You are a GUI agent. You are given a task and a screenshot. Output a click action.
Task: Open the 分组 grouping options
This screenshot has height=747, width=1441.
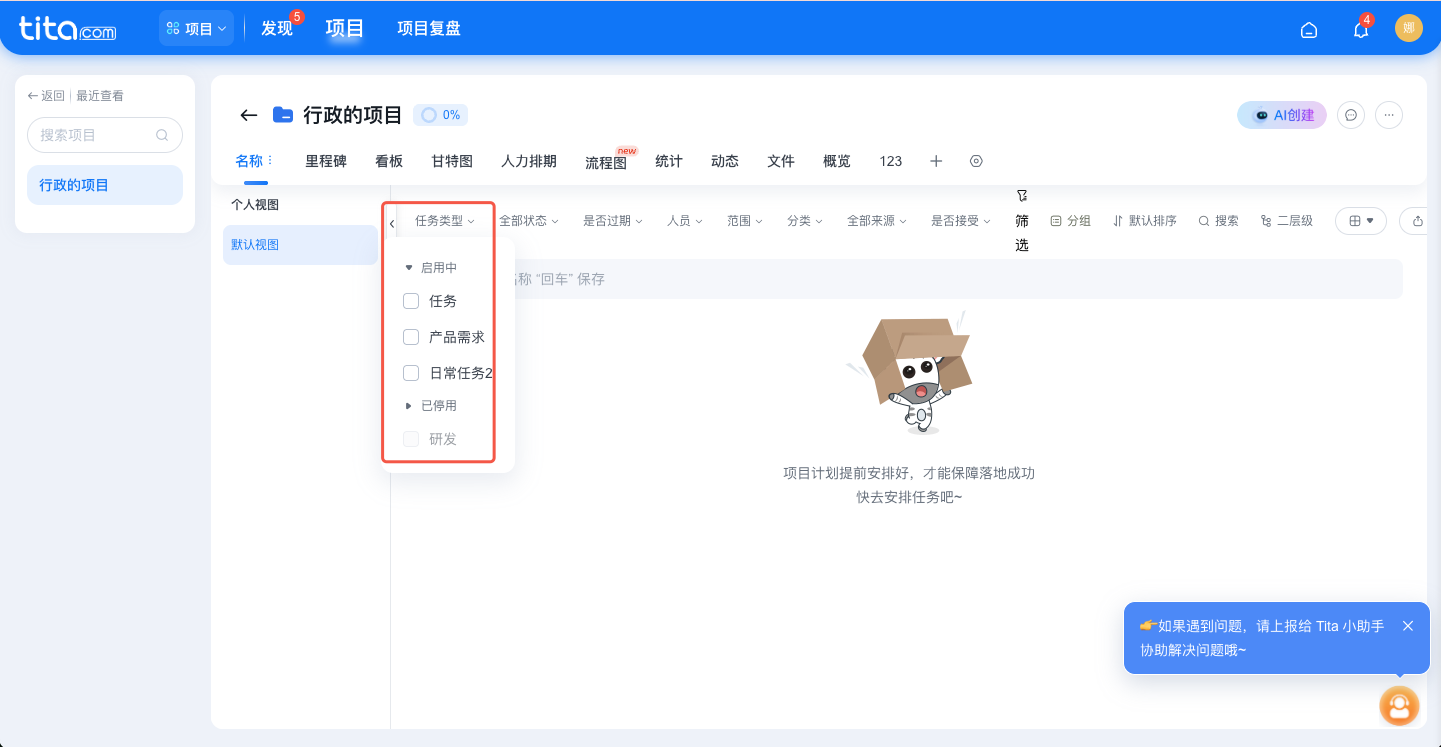[1072, 220]
